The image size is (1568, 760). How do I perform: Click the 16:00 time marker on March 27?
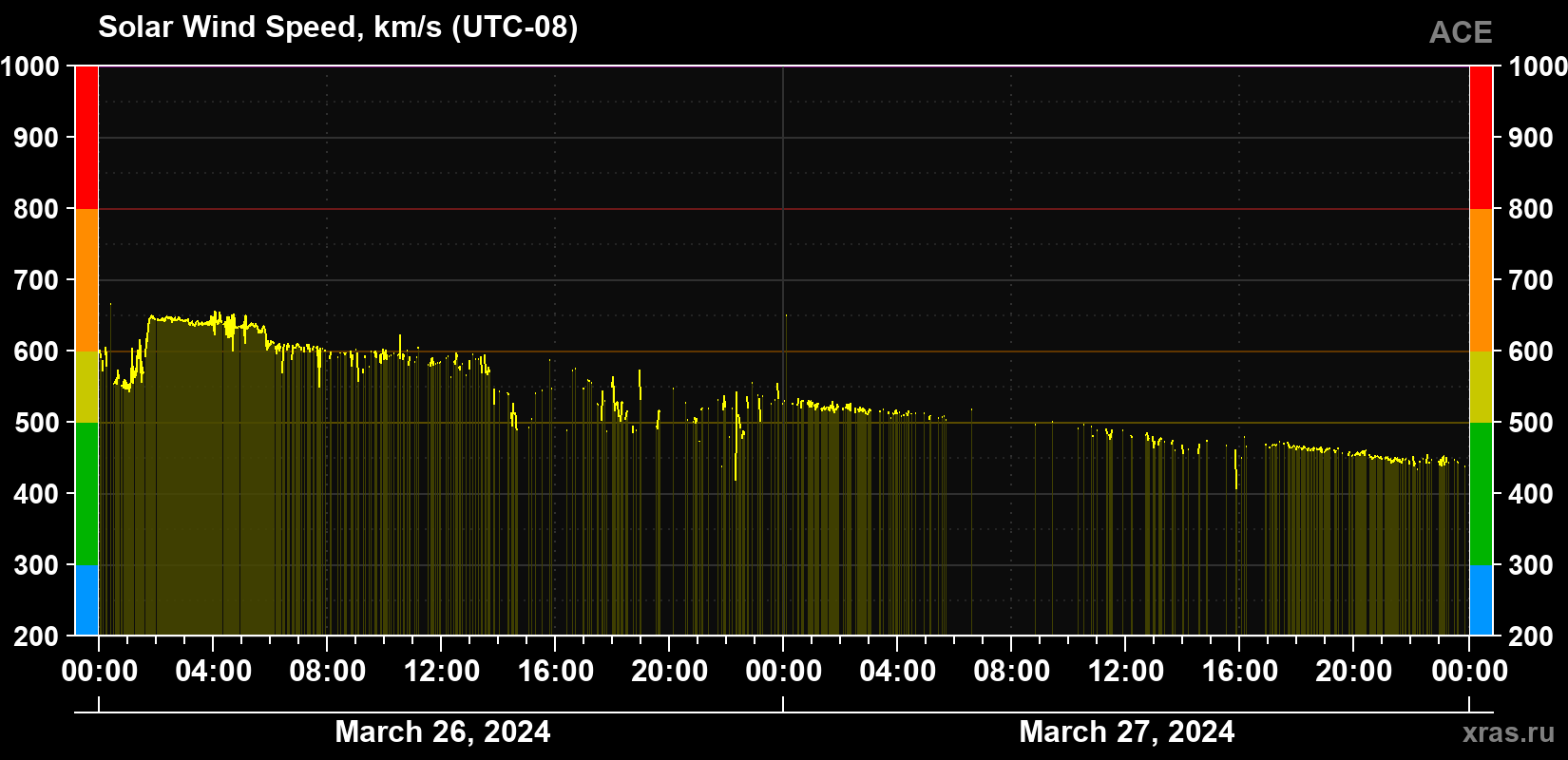(x=1240, y=671)
